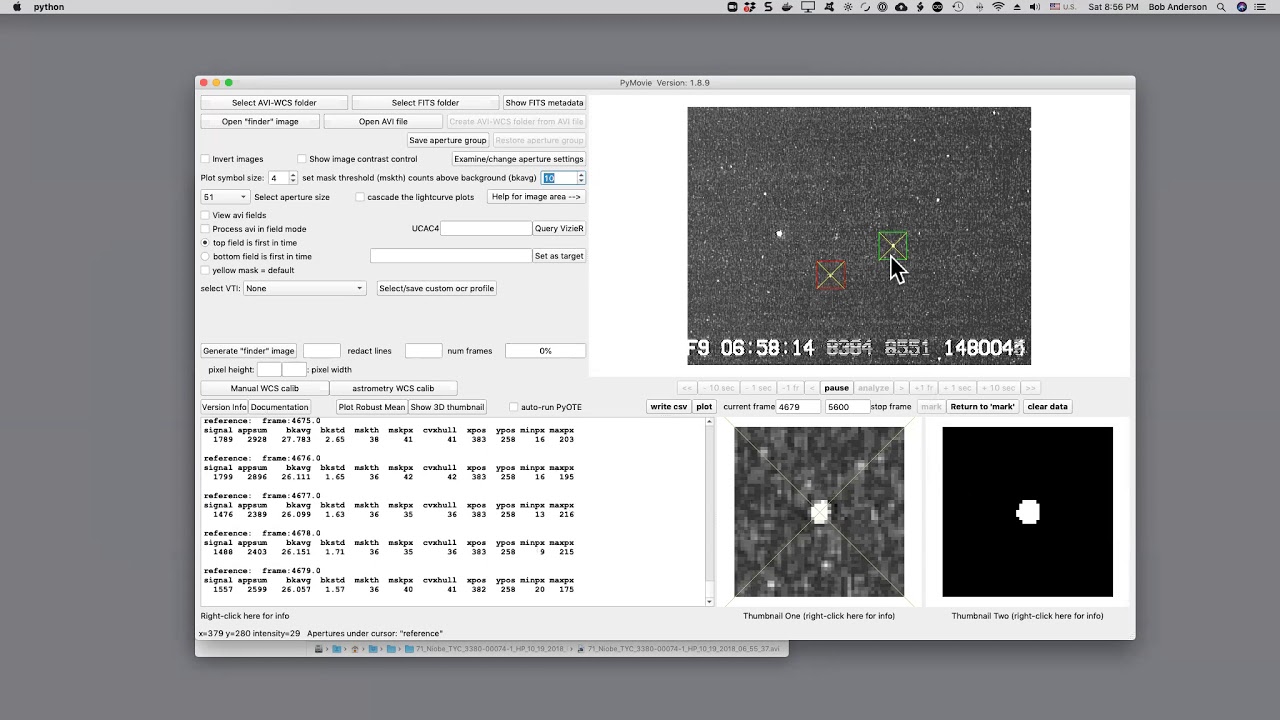This screenshot has width=1280, height=720.
Task: Open Time Machine menu bar icon
Action: [957, 7]
